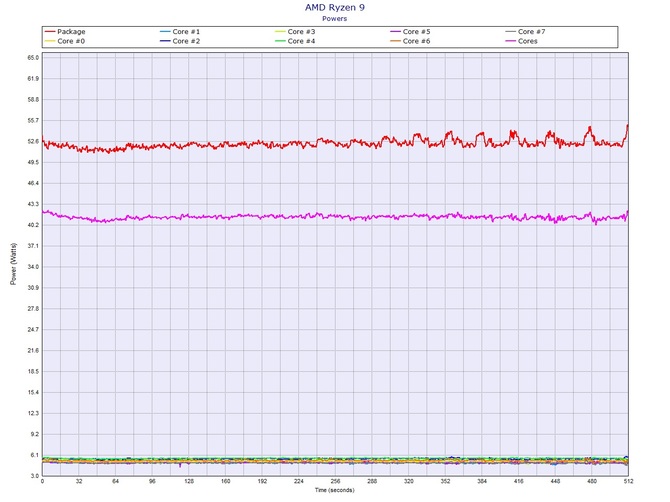The height and width of the screenshot is (502, 670).
Task: Click the red Package color line in legend
Action: 50,32
